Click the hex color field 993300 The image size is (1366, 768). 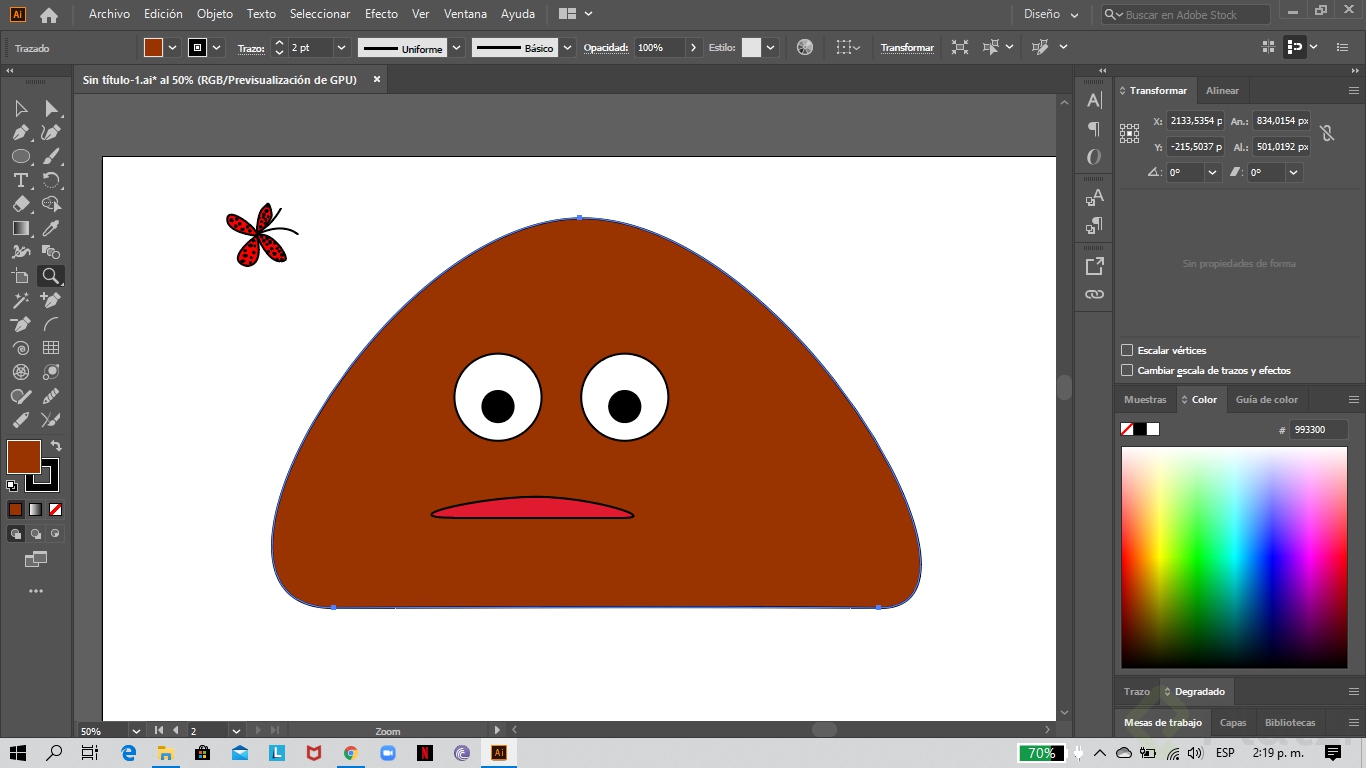coord(1318,429)
